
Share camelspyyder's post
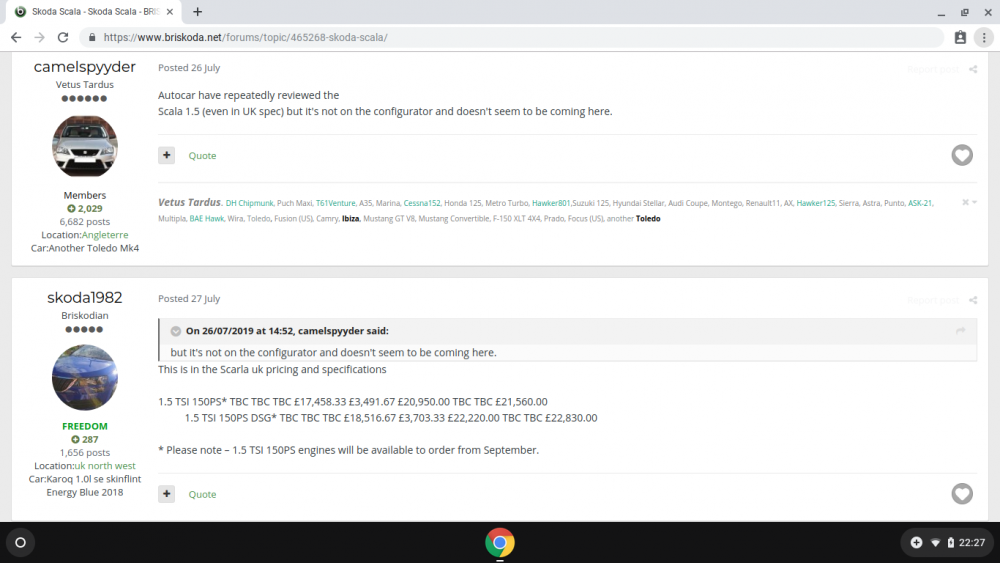click(x=973, y=69)
